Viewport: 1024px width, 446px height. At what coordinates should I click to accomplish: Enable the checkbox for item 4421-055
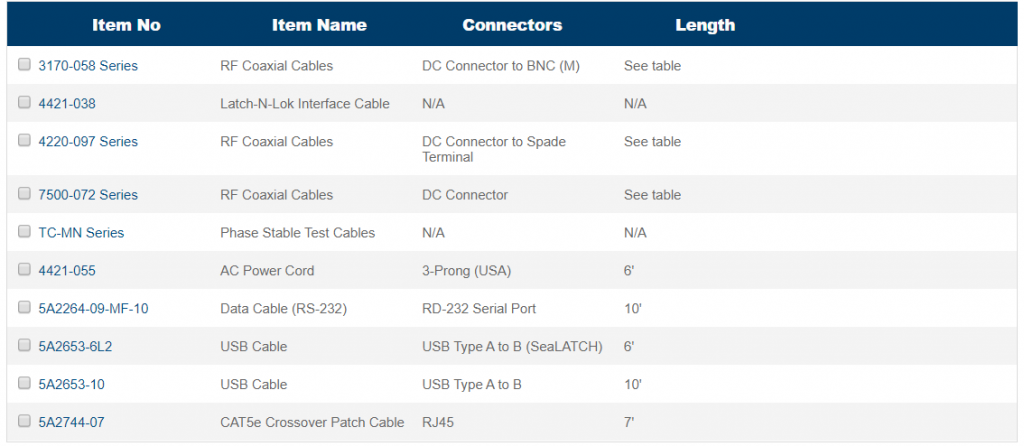click(24, 269)
